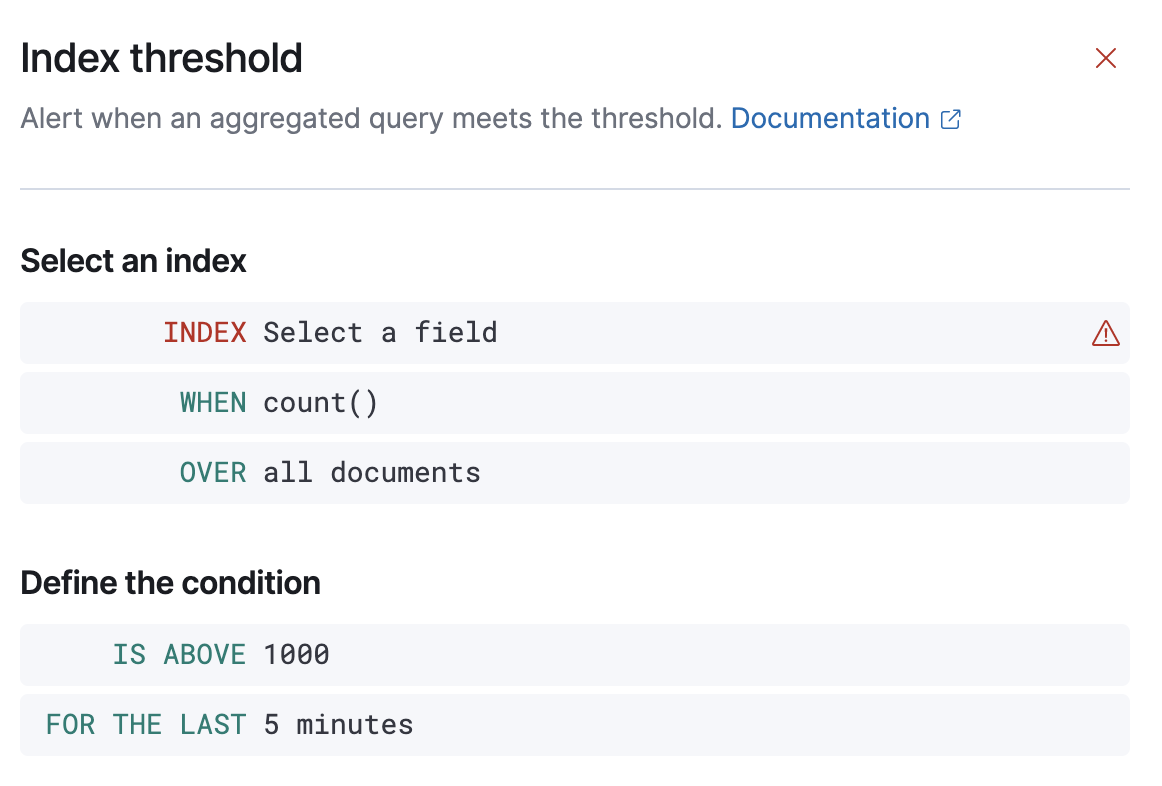The height and width of the screenshot is (786, 1162).
Task: Expand the WHEN count() expression
Action: (x=574, y=403)
